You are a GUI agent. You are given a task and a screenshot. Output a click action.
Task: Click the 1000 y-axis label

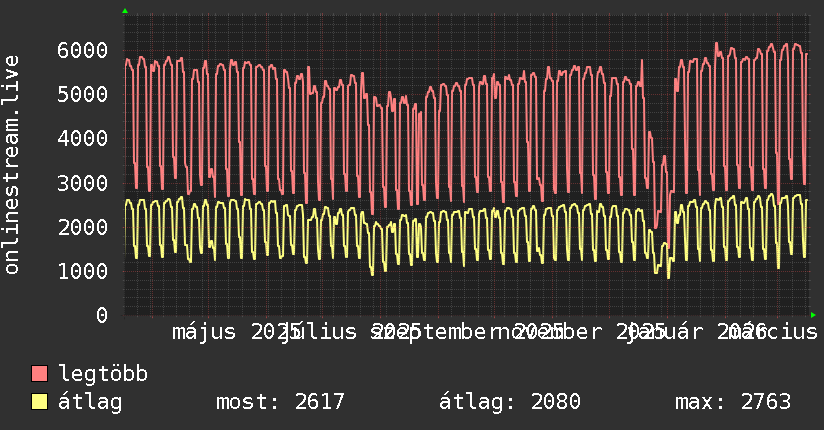pos(83,271)
